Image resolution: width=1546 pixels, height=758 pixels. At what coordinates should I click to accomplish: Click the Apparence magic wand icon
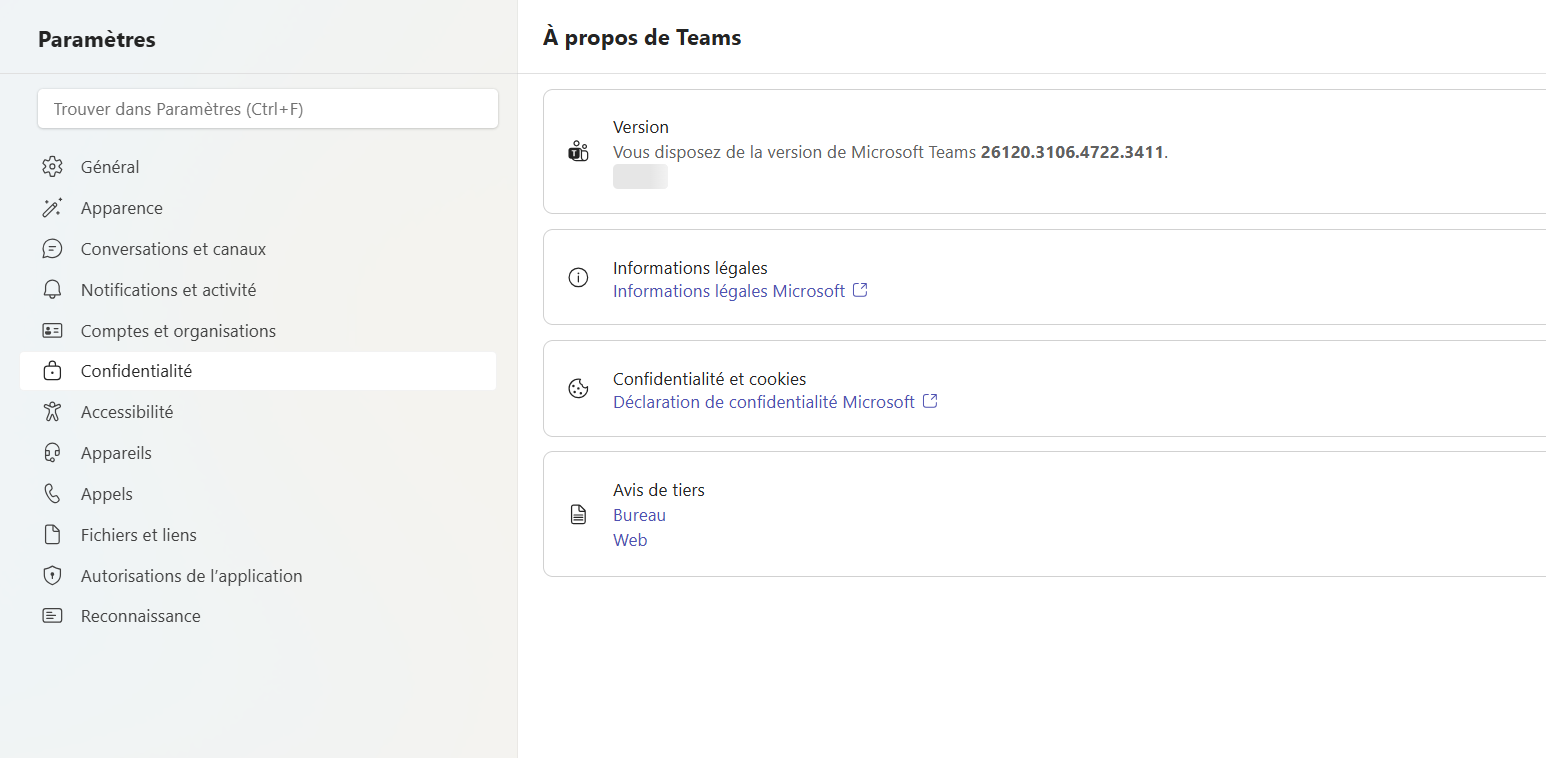52,208
